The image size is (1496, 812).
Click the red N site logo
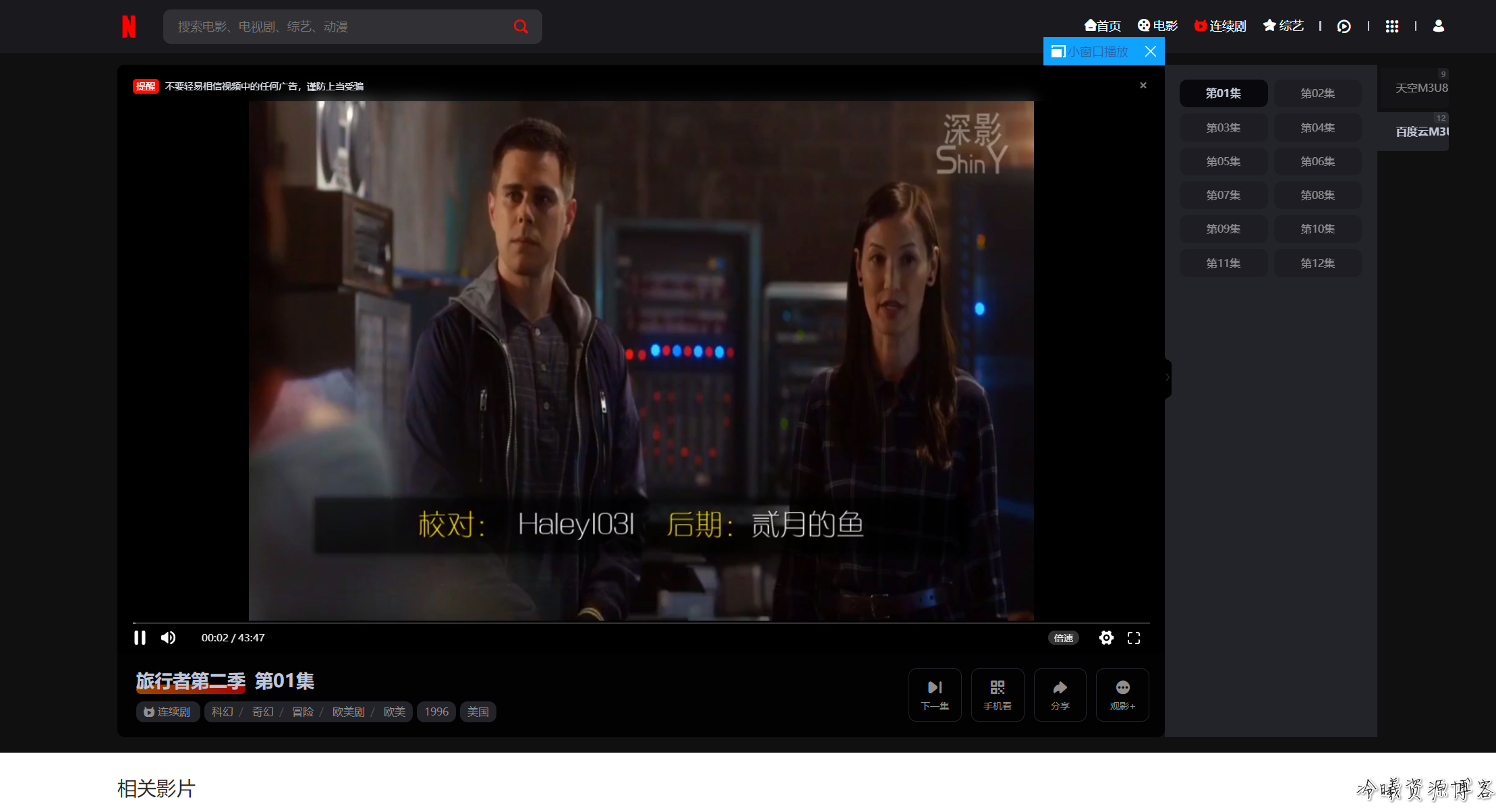(x=129, y=26)
